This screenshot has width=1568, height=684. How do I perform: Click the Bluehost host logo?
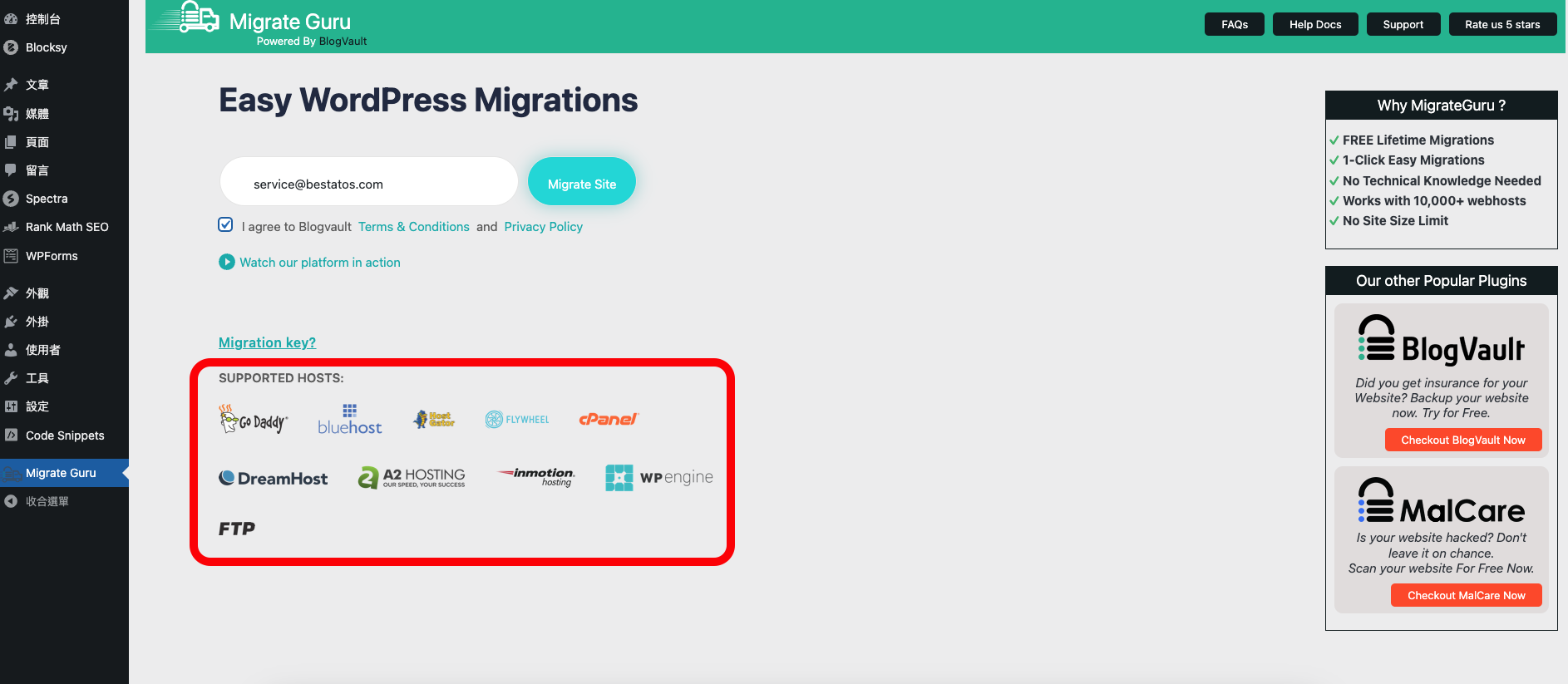pos(350,420)
